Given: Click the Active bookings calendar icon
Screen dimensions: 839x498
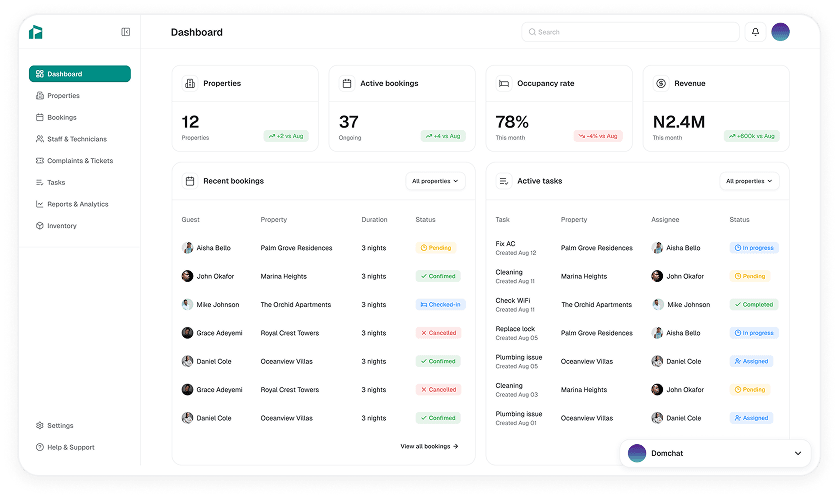Looking at the screenshot, I should [347, 83].
